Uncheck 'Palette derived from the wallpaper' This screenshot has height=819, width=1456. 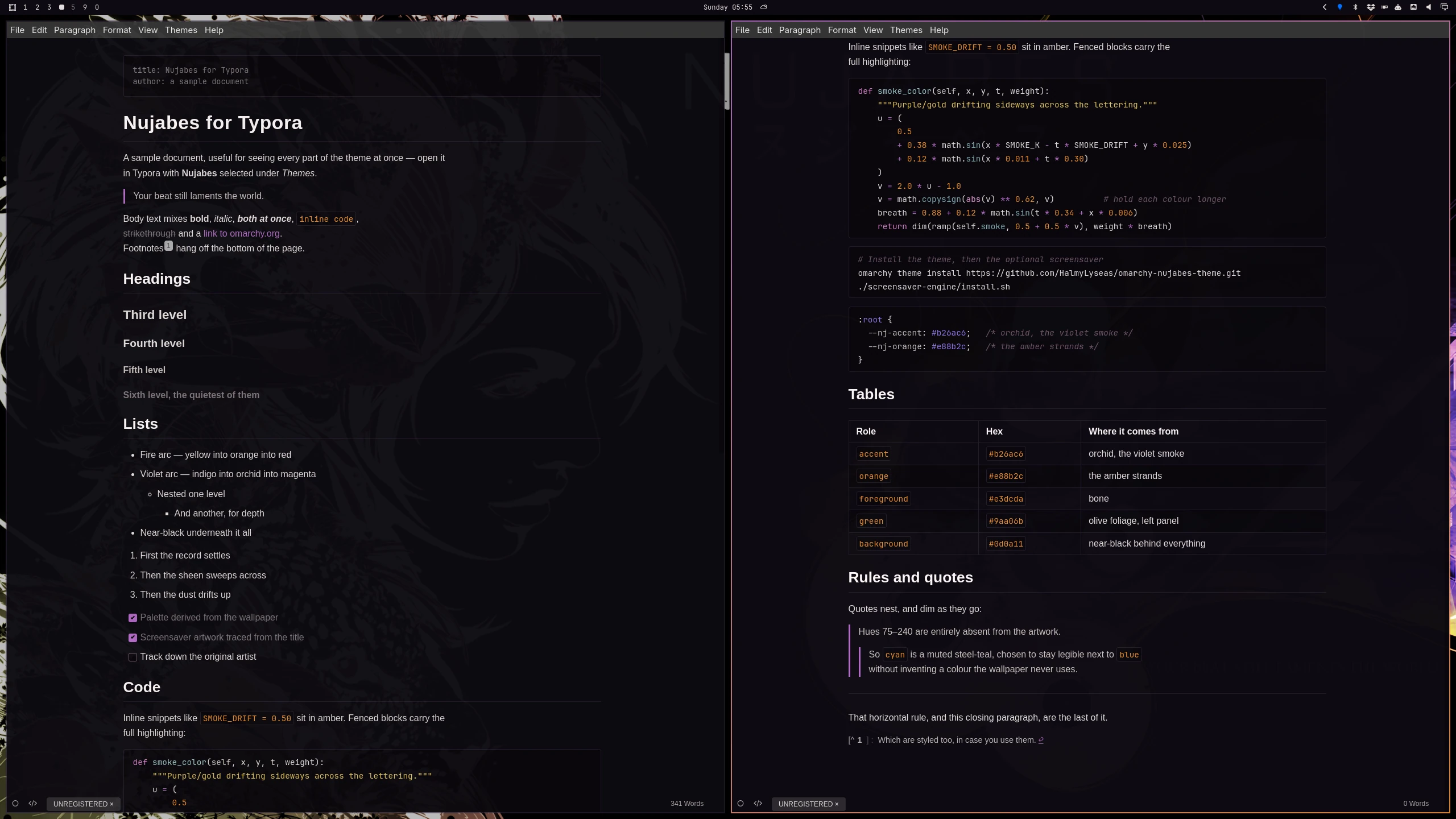[133, 618]
